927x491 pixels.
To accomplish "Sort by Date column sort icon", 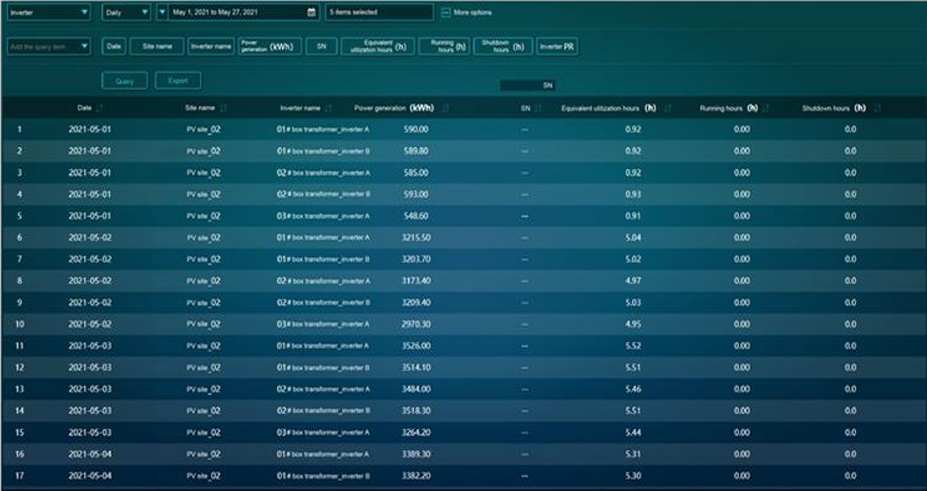I will (x=99, y=109).
